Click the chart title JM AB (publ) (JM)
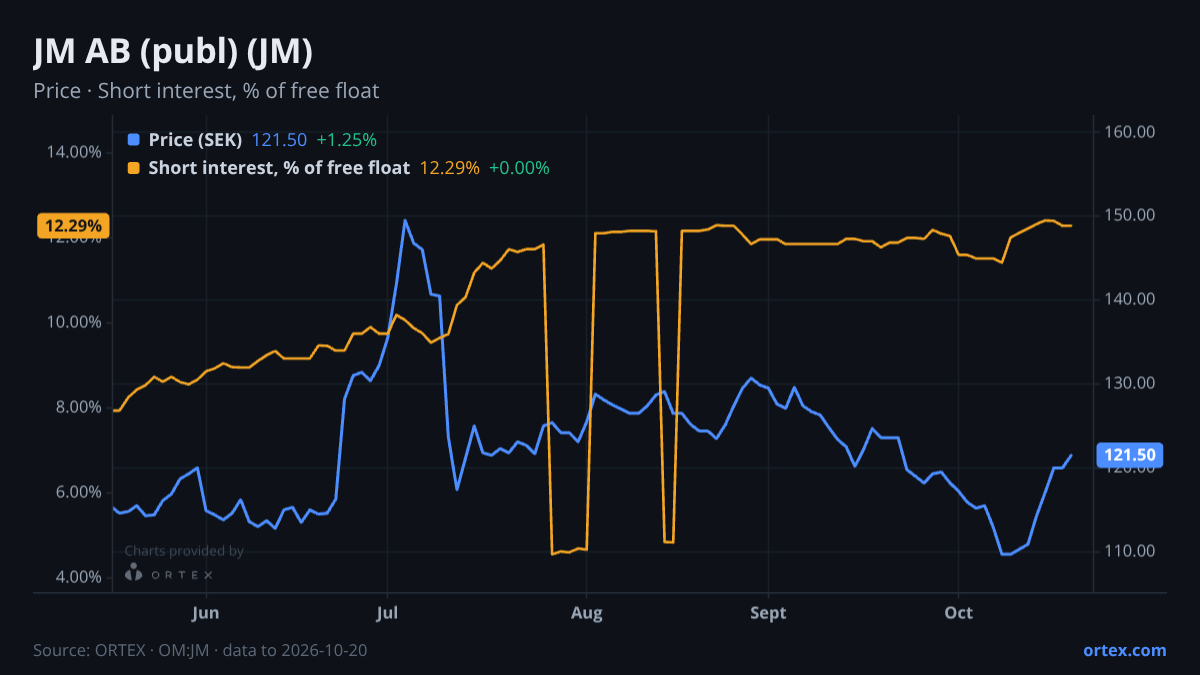This screenshot has height=675, width=1200. point(173,52)
